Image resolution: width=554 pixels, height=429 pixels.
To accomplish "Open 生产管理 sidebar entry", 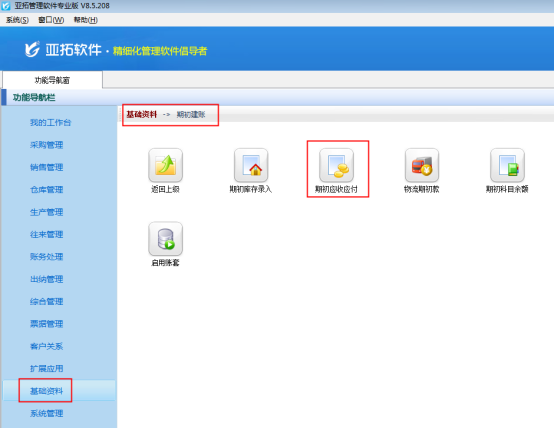I will pos(47,212).
